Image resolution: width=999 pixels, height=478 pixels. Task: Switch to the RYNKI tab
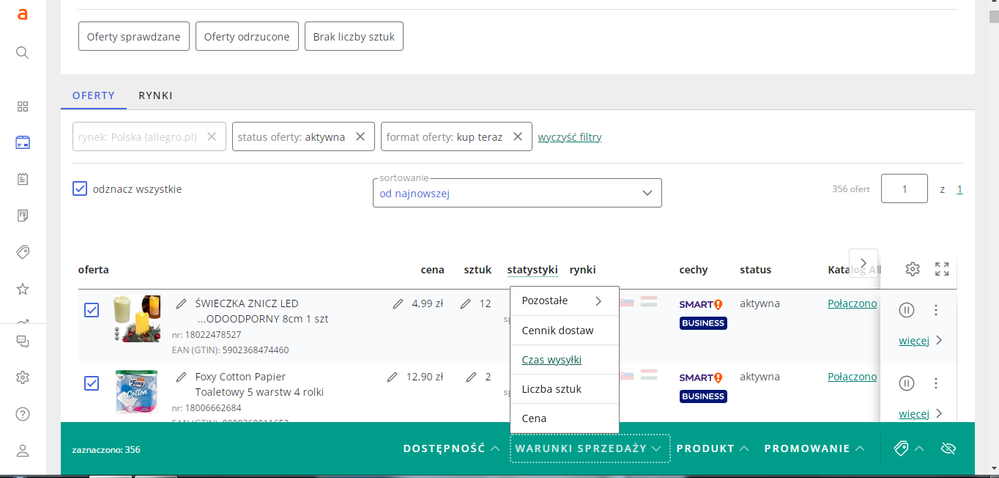tap(156, 95)
